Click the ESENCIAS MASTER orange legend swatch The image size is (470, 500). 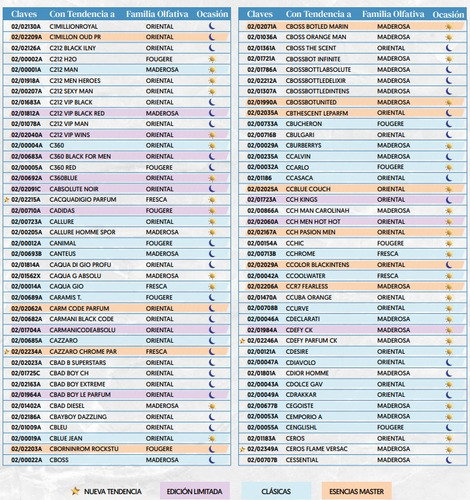pos(357,491)
